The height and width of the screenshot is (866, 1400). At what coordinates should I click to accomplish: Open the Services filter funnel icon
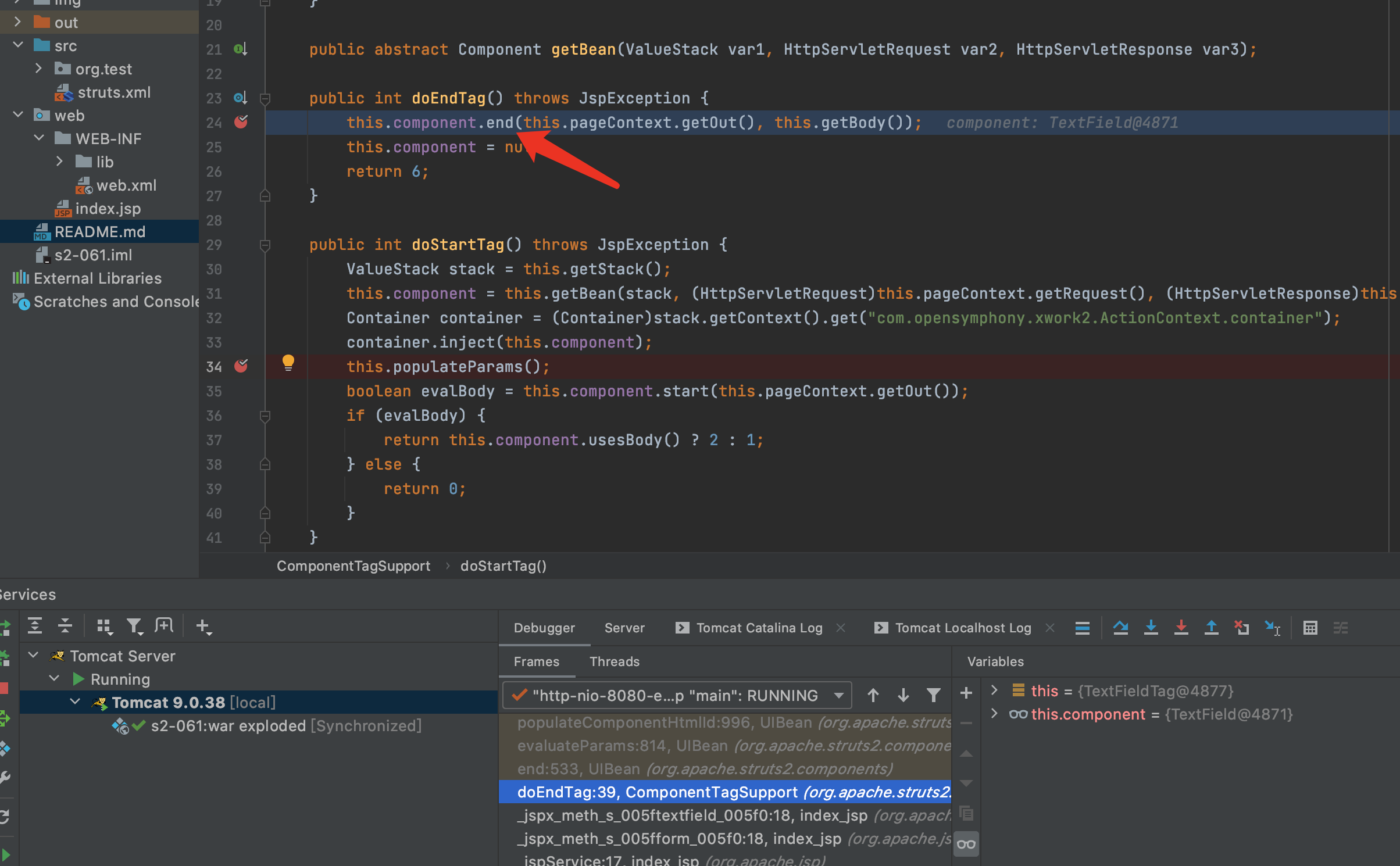tap(134, 626)
